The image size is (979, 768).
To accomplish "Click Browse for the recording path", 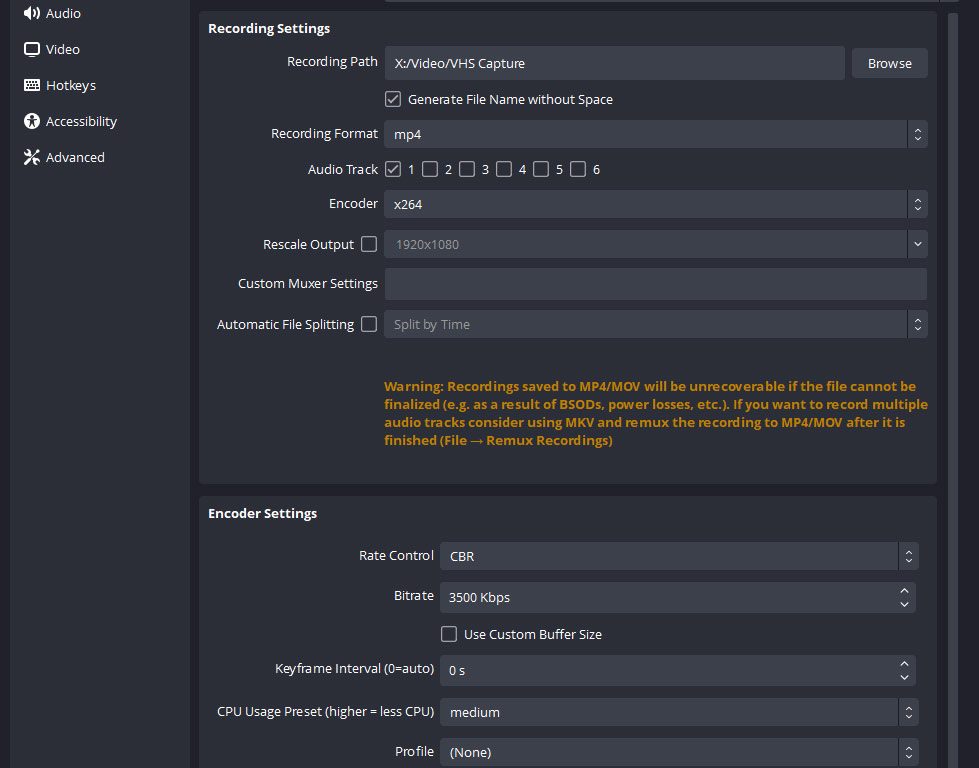I will point(889,63).
